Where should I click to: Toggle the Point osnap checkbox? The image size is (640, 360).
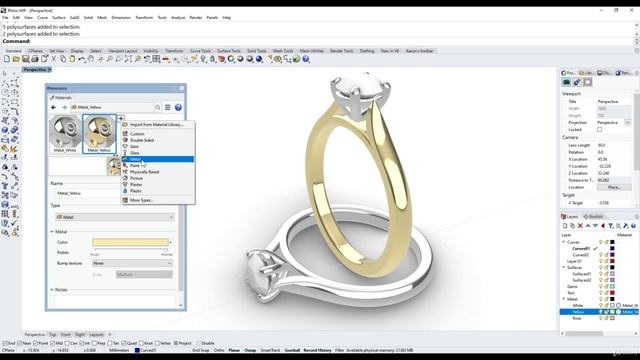coord(36,343)
